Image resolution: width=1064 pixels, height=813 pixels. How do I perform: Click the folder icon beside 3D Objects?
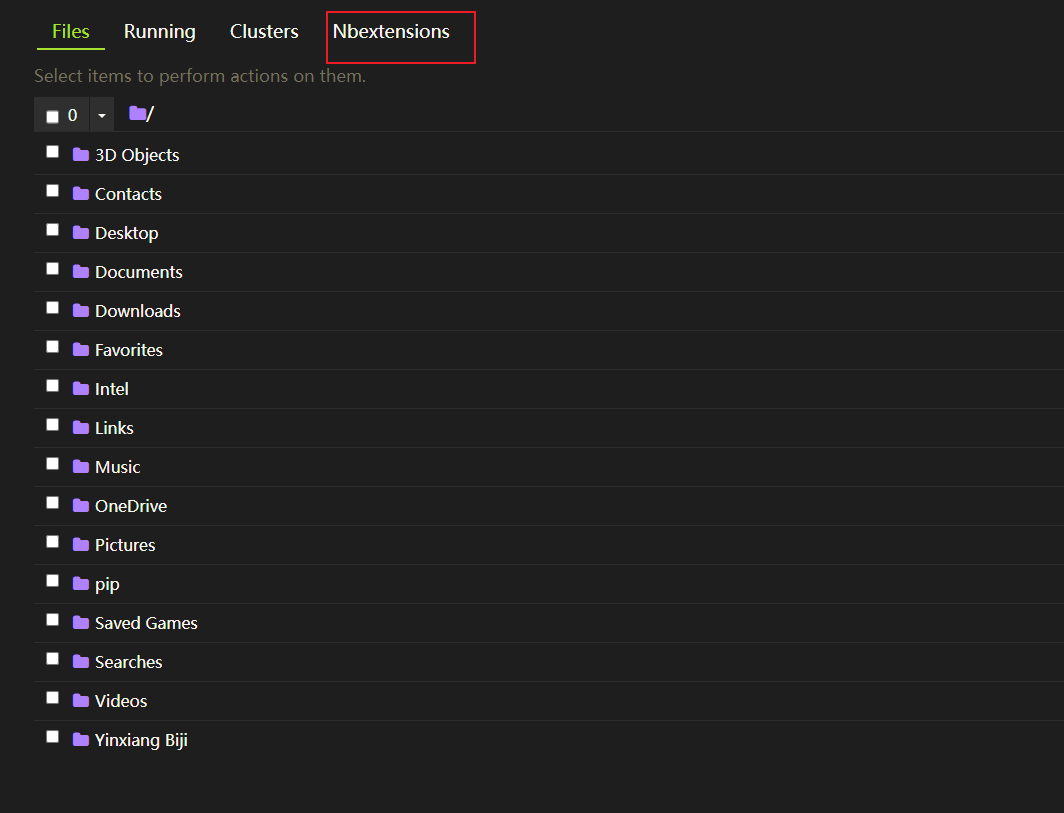pos(81,155)
